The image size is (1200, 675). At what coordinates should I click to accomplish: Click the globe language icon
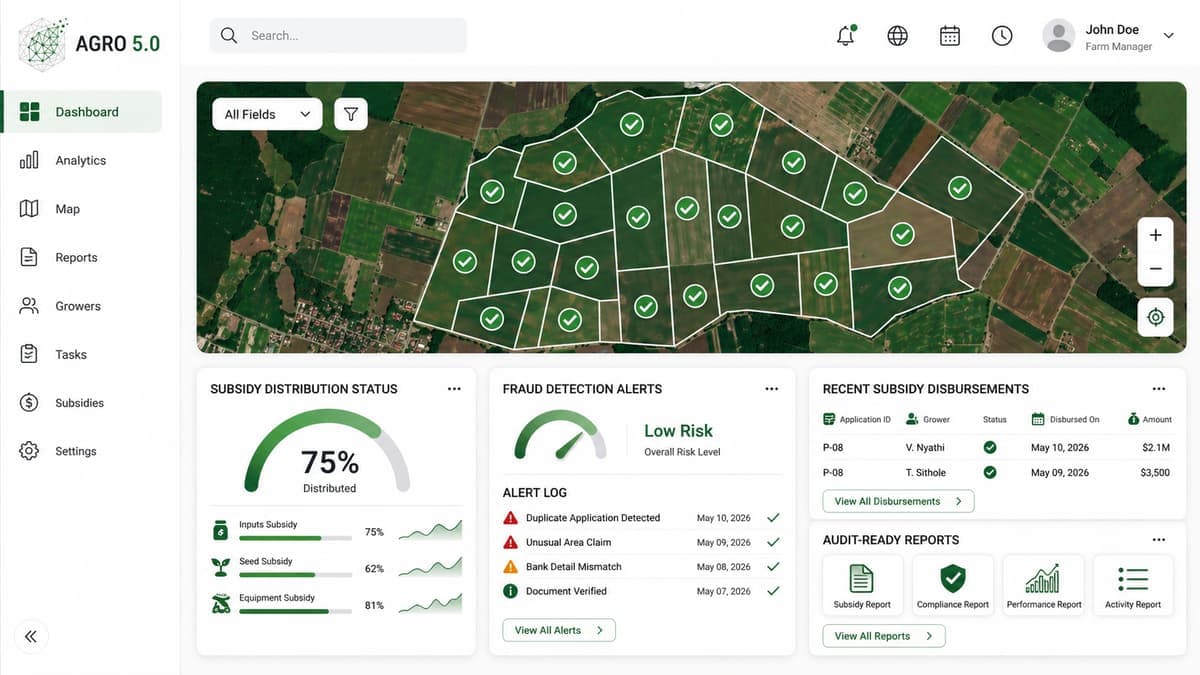click(898, 35)
